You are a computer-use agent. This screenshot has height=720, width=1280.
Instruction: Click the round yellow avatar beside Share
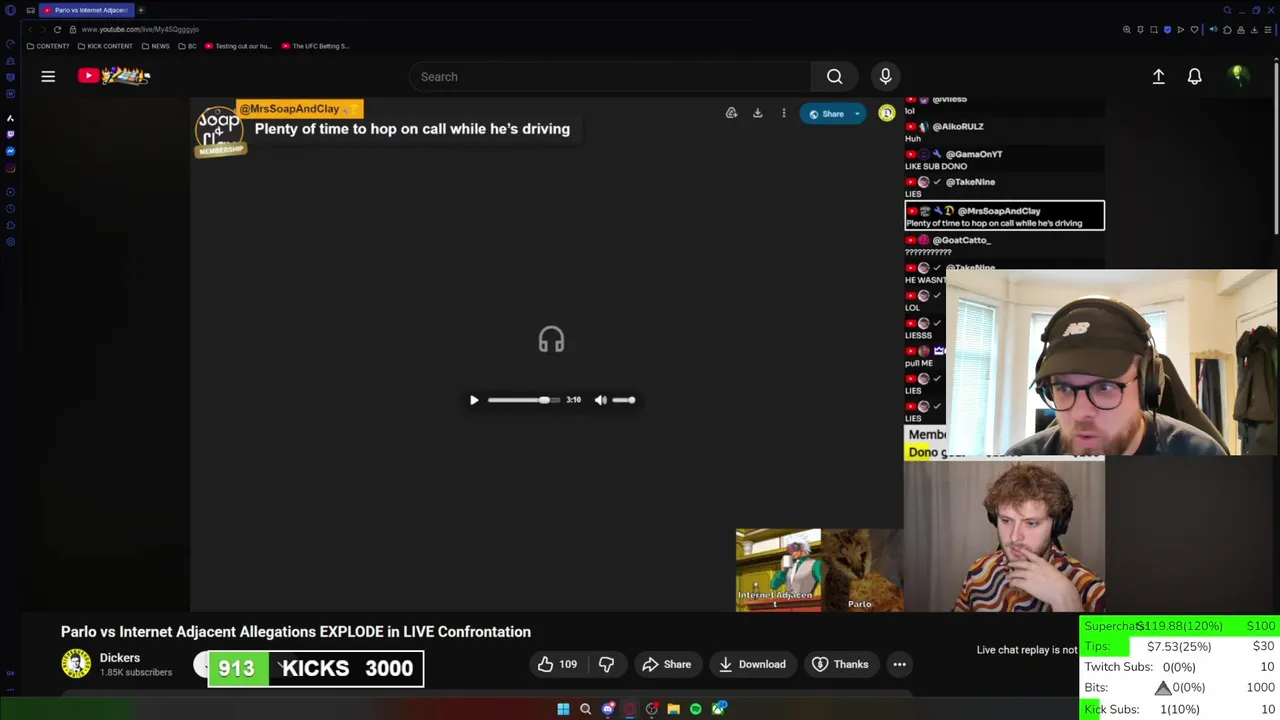[x=886, y=113]
